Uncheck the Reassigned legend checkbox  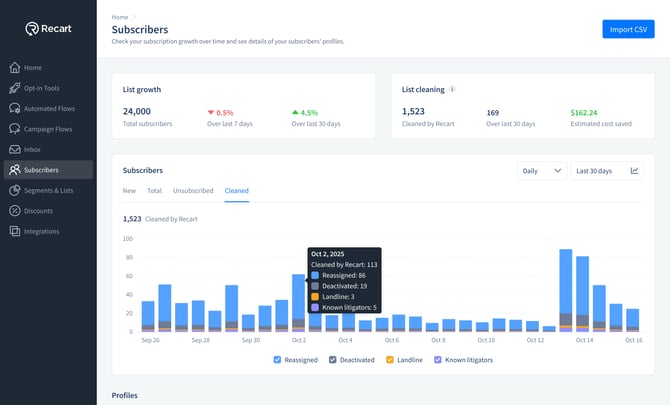[278, 360]
